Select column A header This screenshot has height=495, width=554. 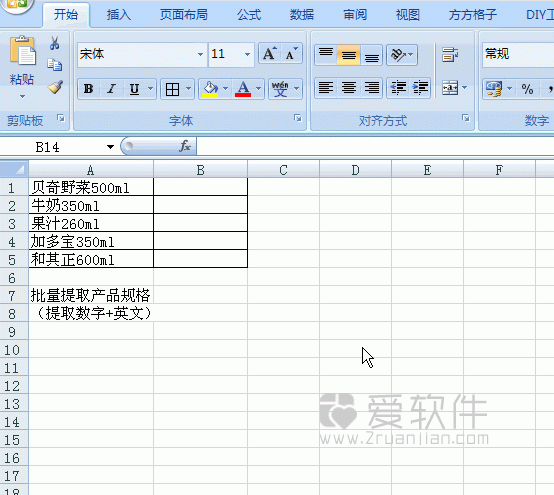[x=91, y=170]
